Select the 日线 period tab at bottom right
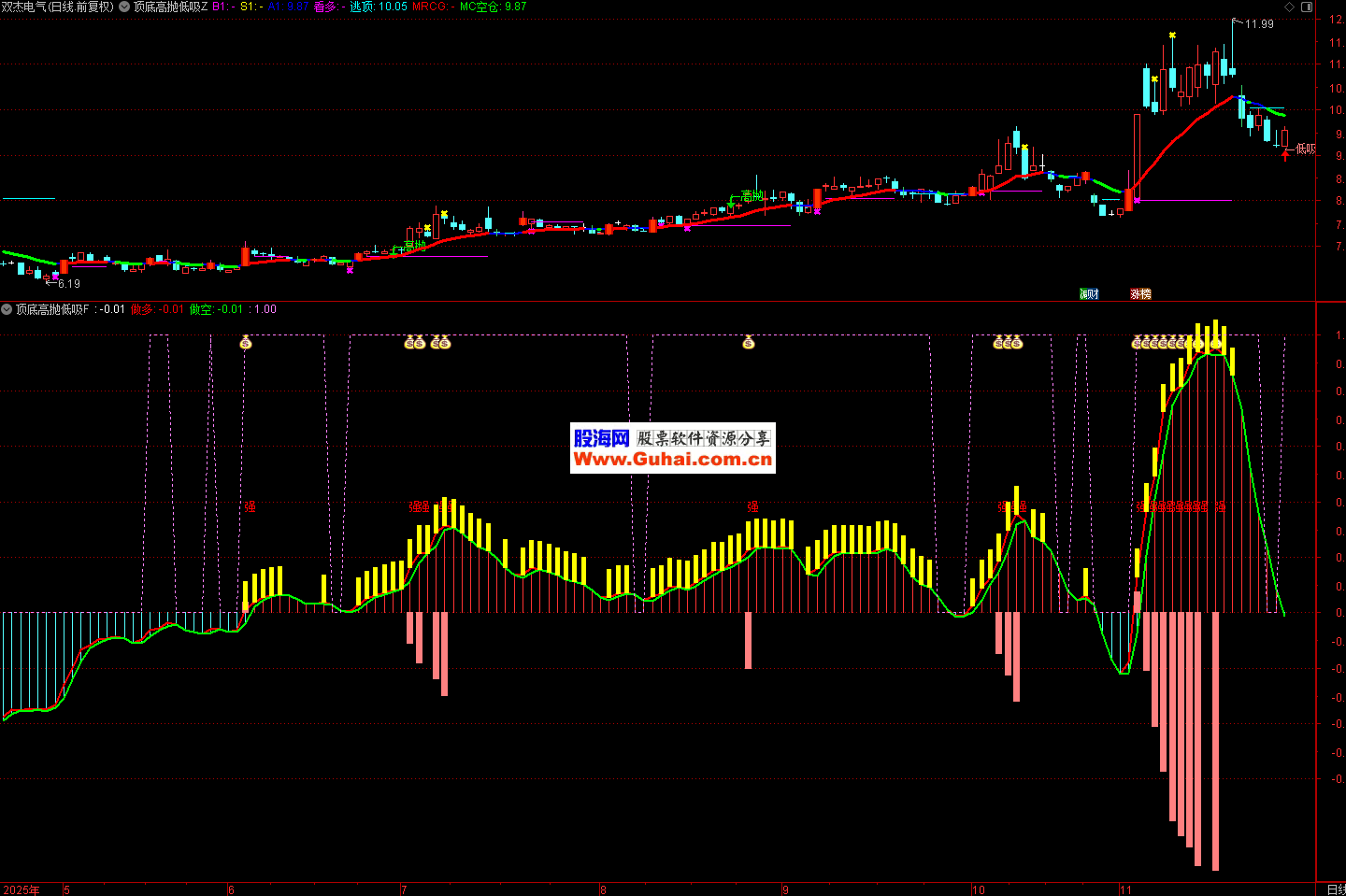 click(1336, 889)
